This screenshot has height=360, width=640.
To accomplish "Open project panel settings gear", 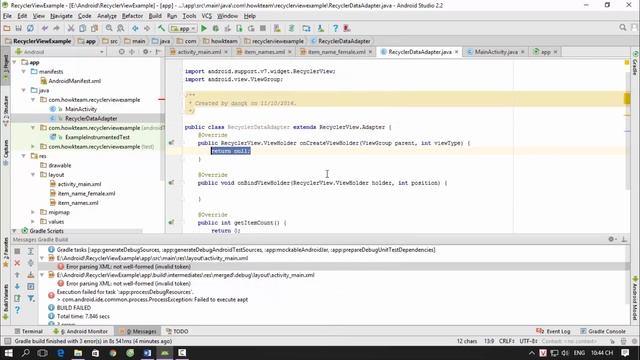I will pos(146,52).
